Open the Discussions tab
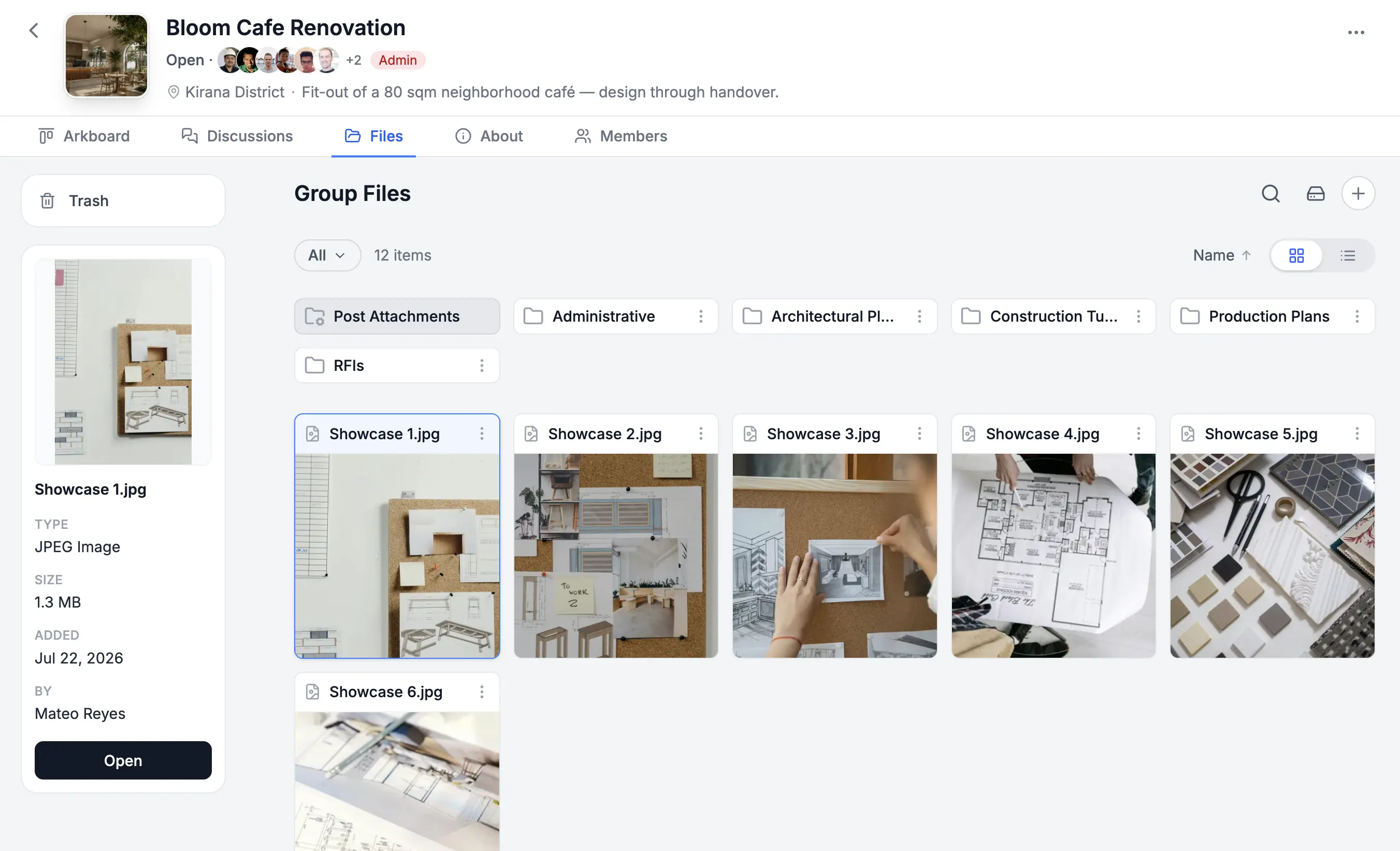The height and width of the screenshot is (851, 1400). [237, 136]
